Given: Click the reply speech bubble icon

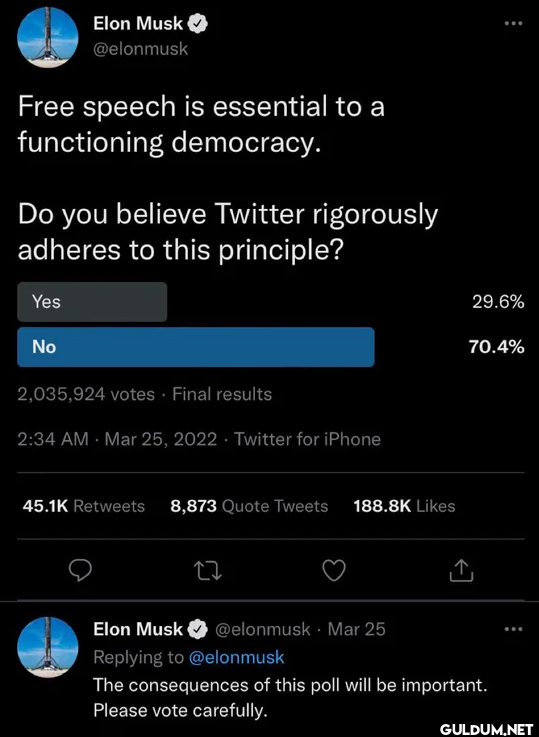Looking at the screenshot, I should (x=80, y=571).
